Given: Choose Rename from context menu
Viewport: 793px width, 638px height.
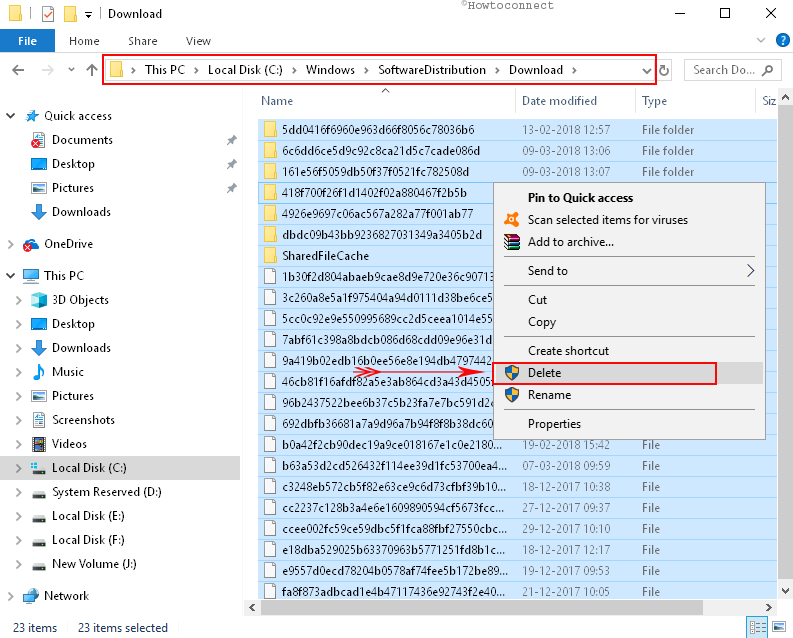Looking at the screenshot, I should 549,395.
